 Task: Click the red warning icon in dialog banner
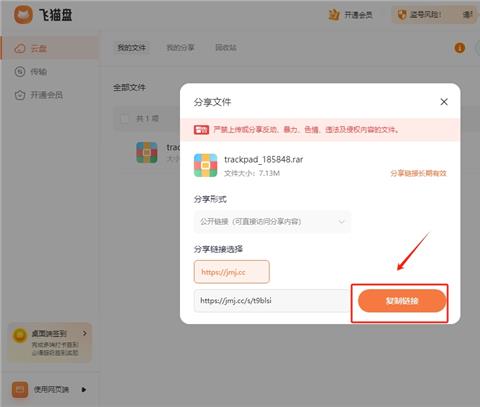(201, 130)
